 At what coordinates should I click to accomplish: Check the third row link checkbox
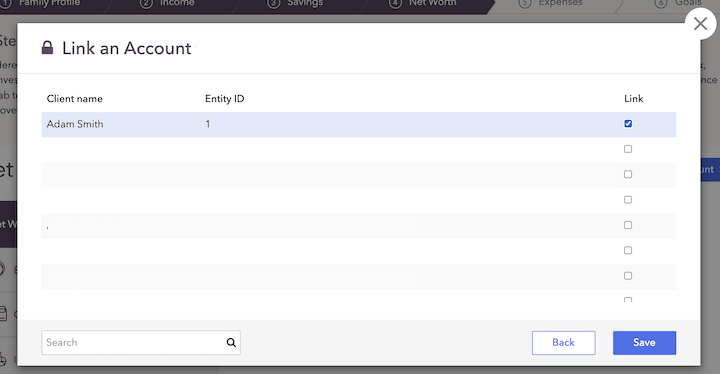[x=628, y=174]
